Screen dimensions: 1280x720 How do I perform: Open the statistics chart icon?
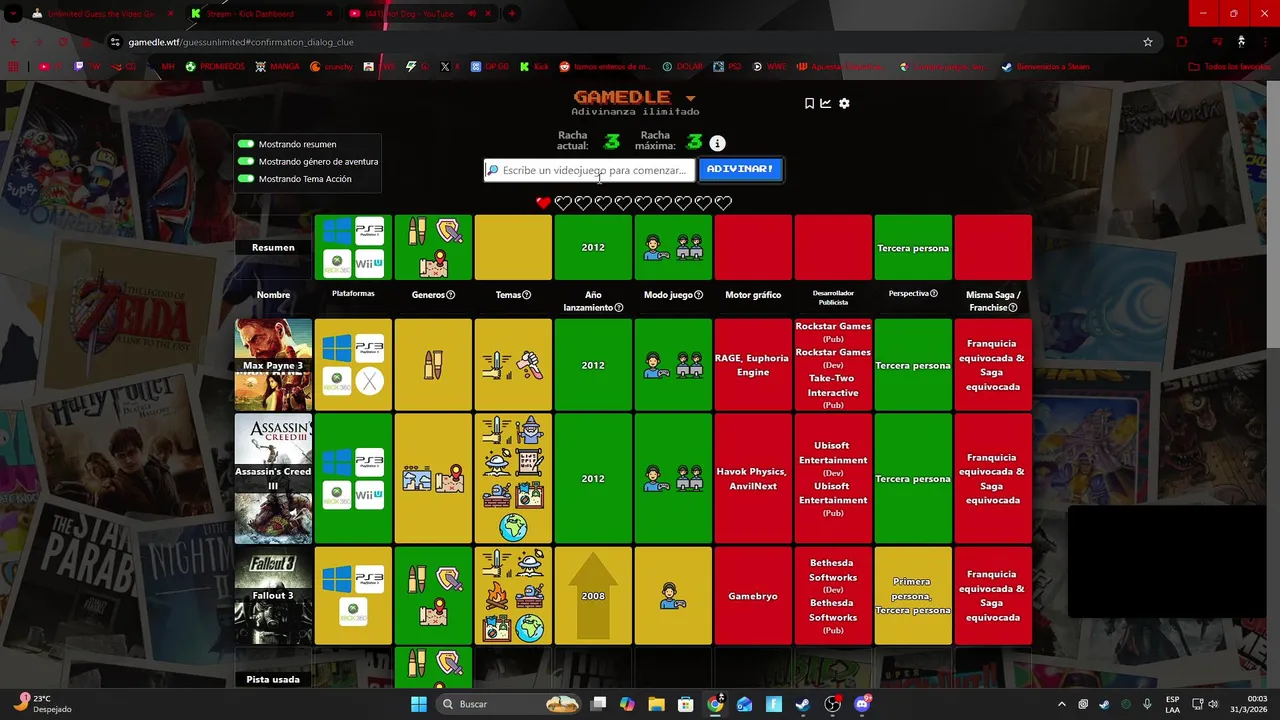click(x=826, y=103)
